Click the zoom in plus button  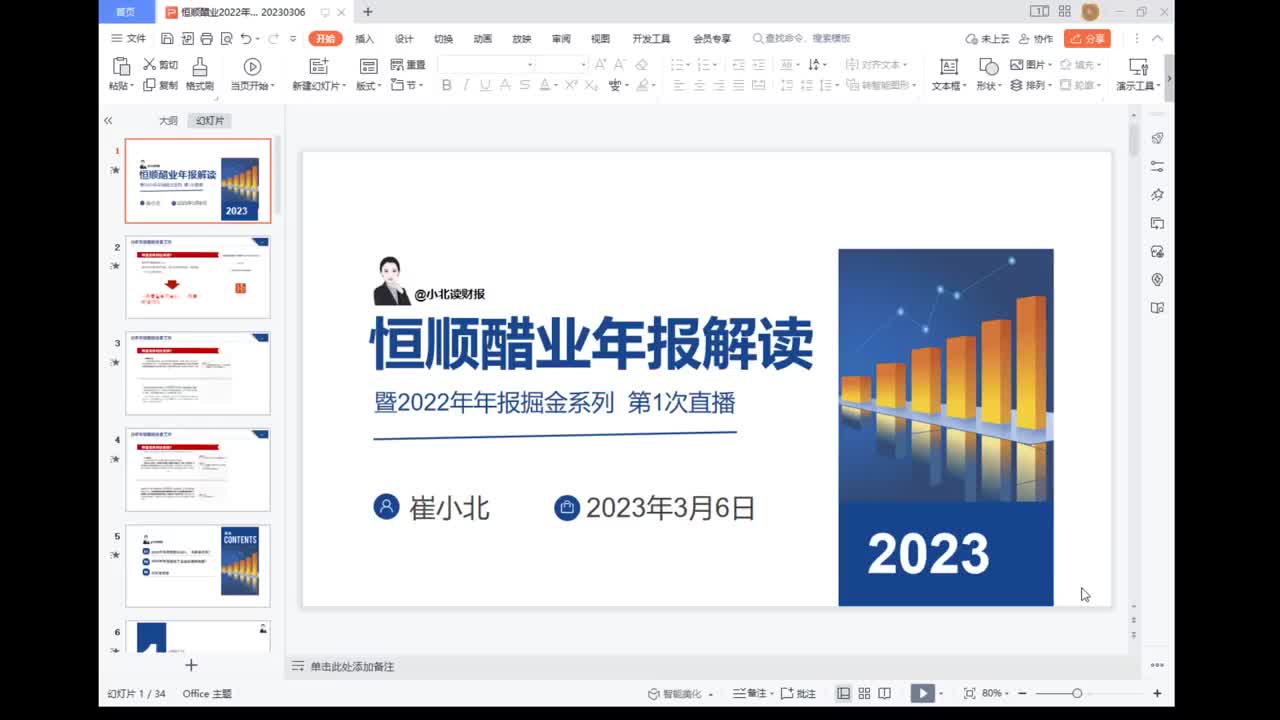coord(1157,693)
